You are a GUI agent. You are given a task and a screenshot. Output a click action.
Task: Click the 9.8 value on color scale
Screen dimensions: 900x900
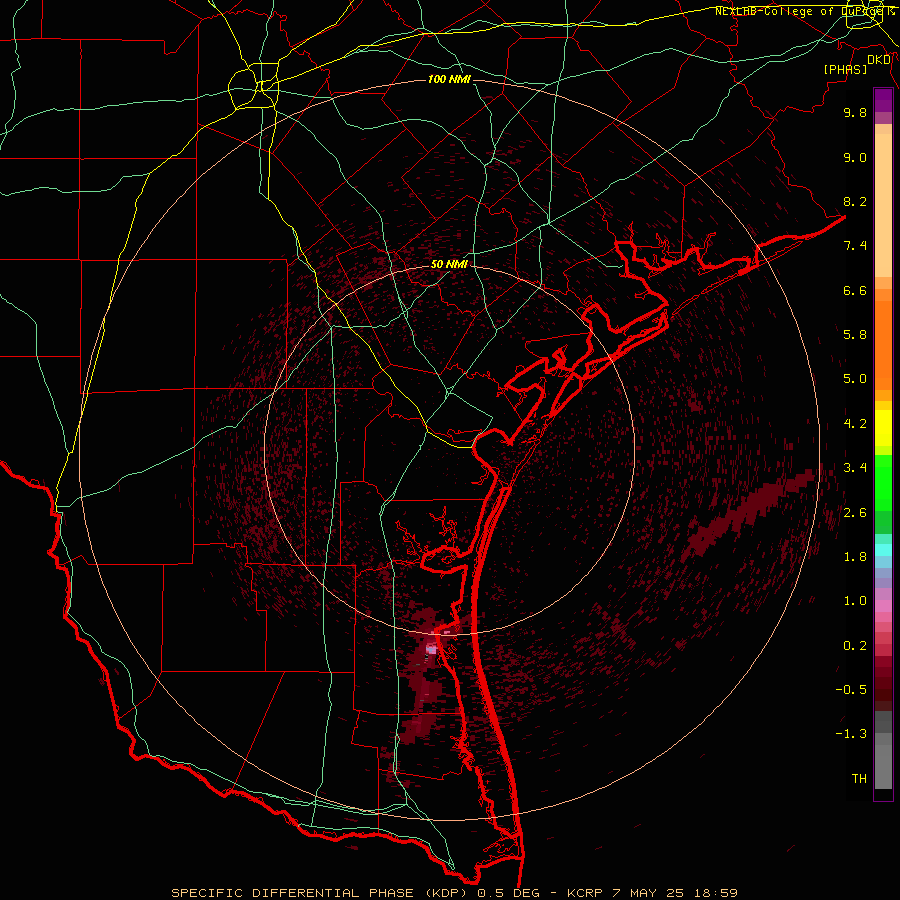[855, 112]
